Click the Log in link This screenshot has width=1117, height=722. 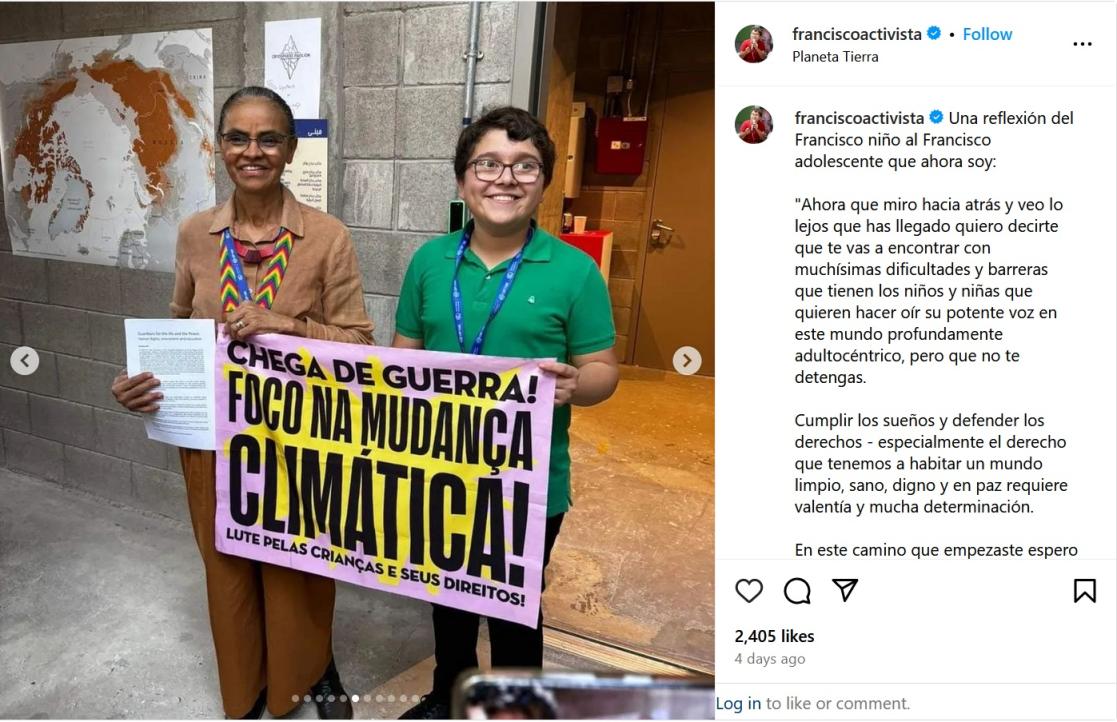[x=738, y=703]
